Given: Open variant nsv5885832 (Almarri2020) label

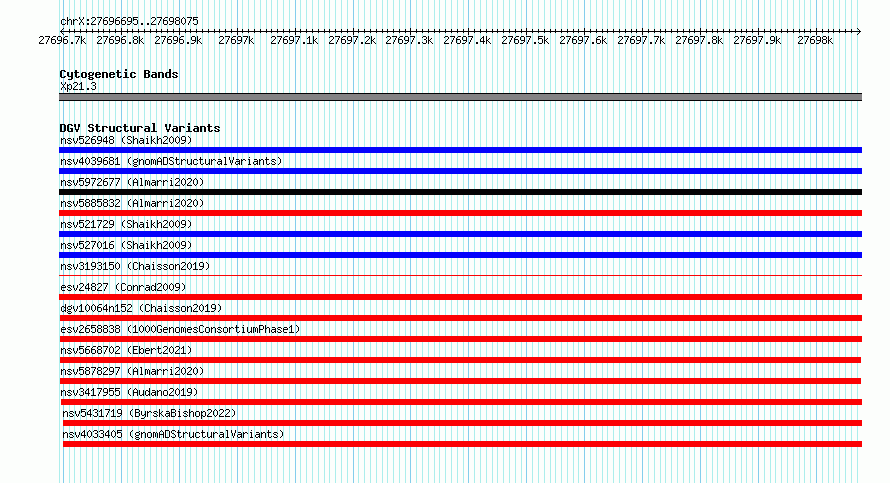Looking at the screenshot, I should tap(132, 203).
